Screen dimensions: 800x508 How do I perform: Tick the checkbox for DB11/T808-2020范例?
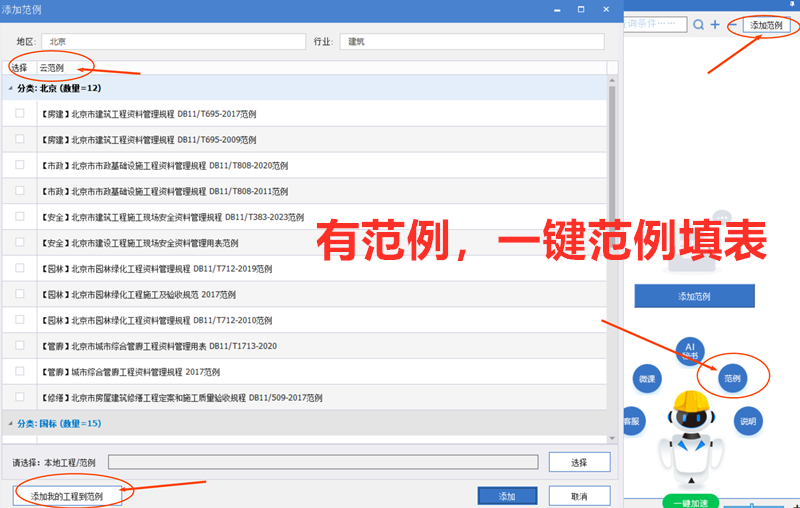pos(20,165)
